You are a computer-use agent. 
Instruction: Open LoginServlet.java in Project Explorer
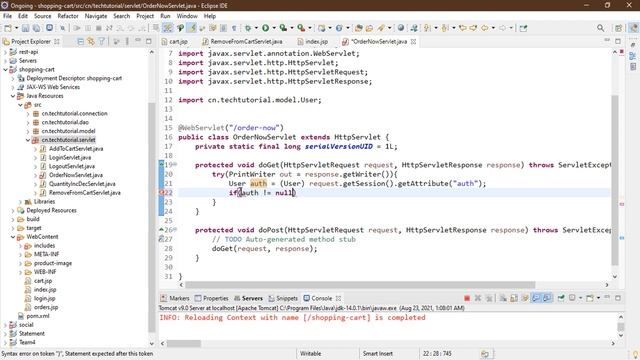click(70, 158)
